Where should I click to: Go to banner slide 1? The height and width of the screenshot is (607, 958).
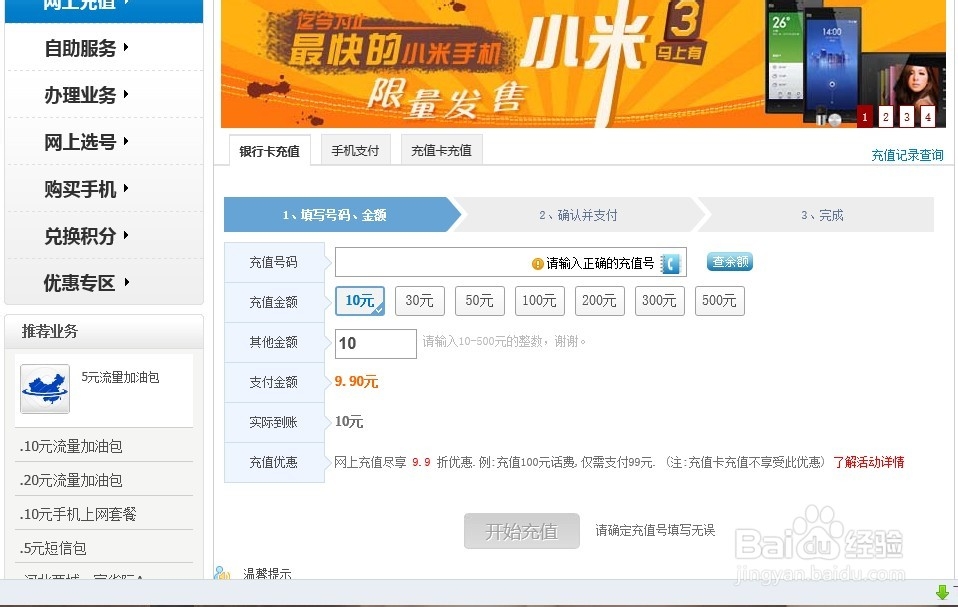[865, 116]
